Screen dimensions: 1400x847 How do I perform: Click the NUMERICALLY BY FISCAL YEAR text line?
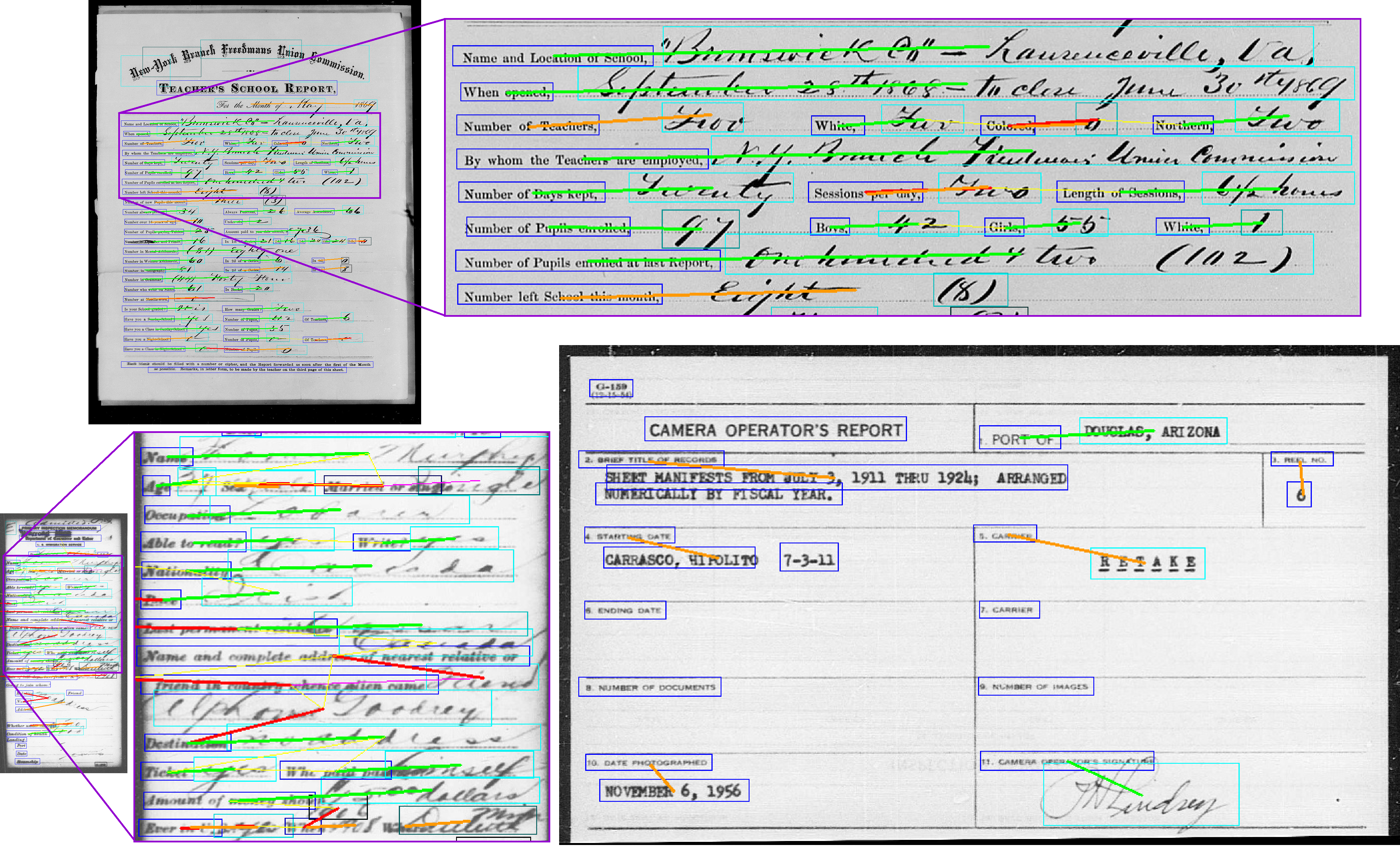click(718, 494)
